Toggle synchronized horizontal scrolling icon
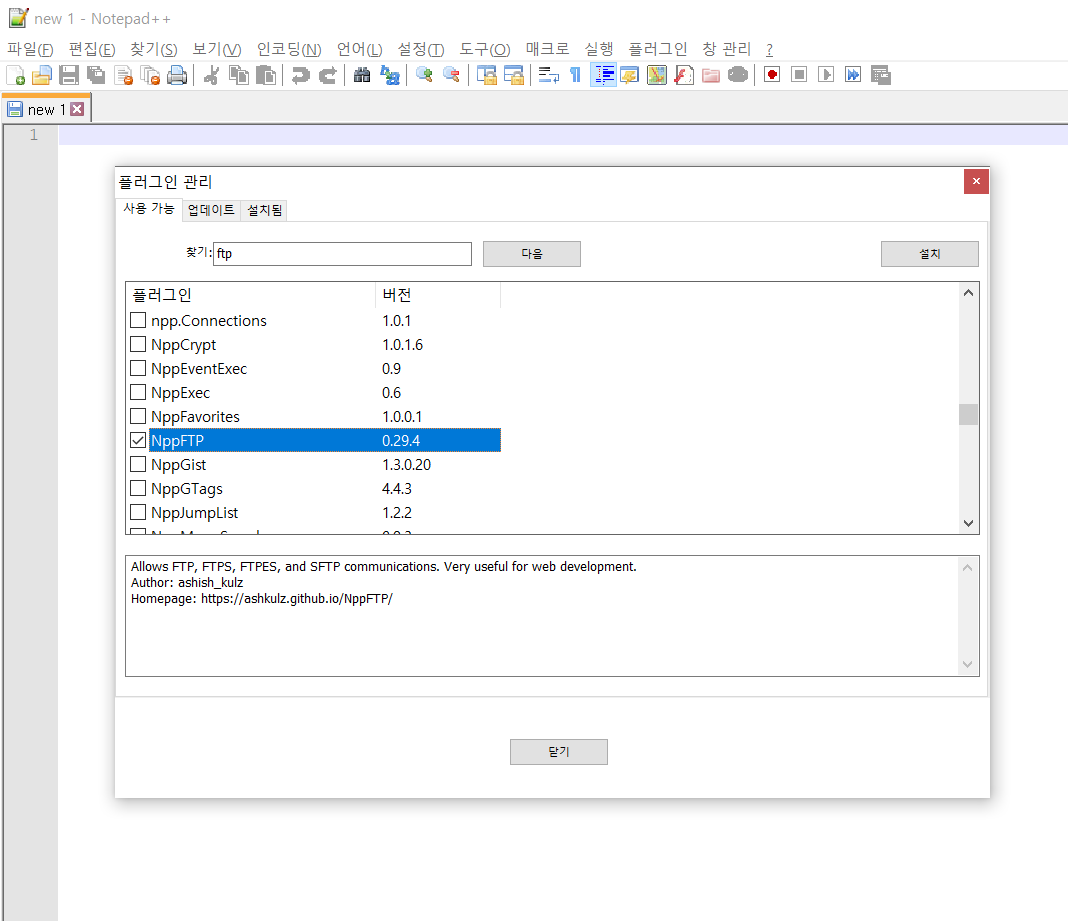The image size is (1068, 921). 514,75
